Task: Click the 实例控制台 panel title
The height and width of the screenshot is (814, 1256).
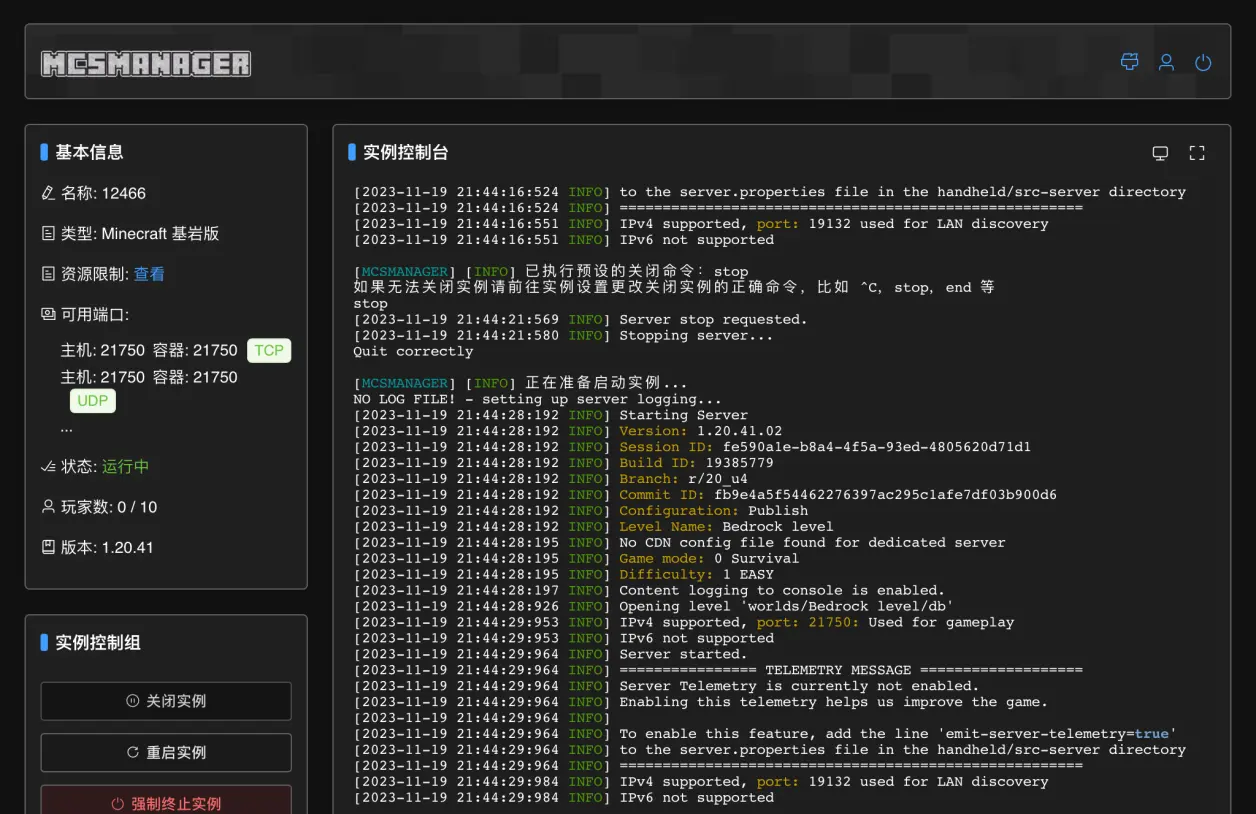Action: [x=405, y=152]
